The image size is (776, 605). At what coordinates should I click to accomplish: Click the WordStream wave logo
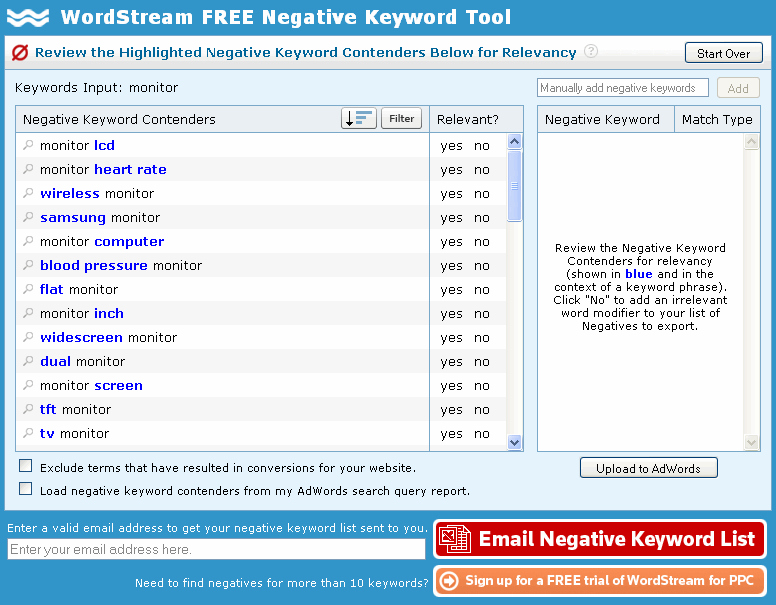pos(28,18)
